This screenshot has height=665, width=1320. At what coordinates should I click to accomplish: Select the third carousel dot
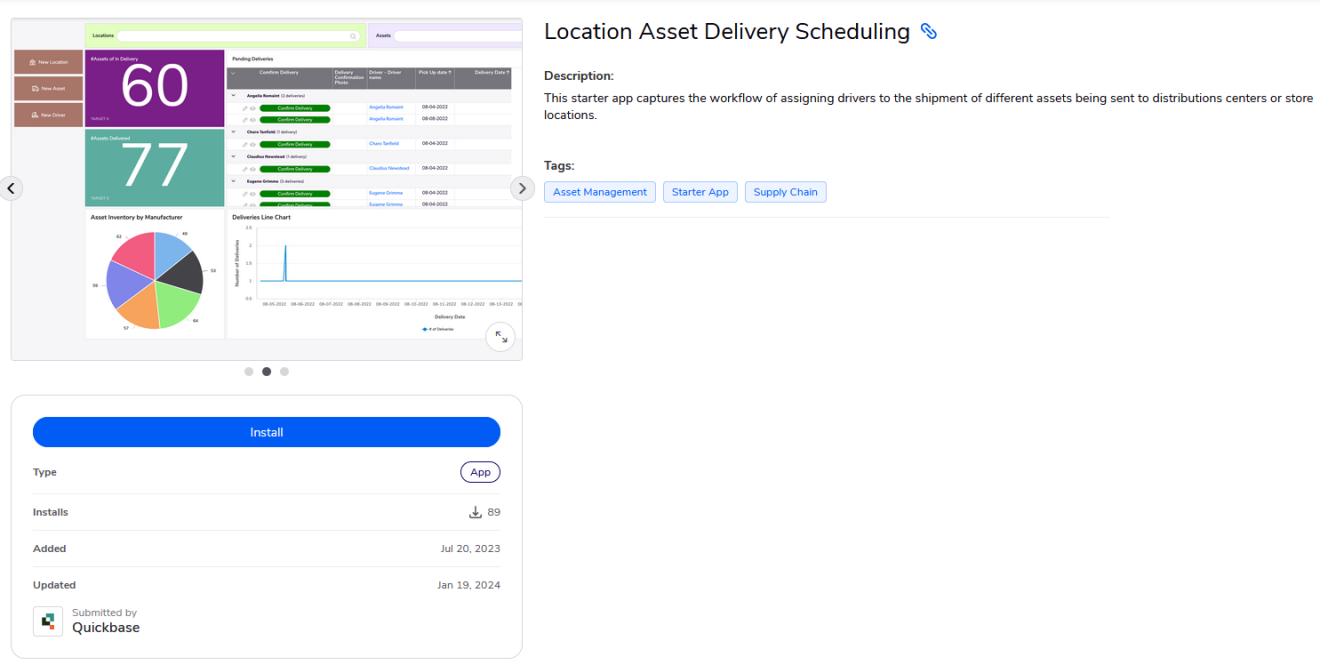(x=284, y=371)
